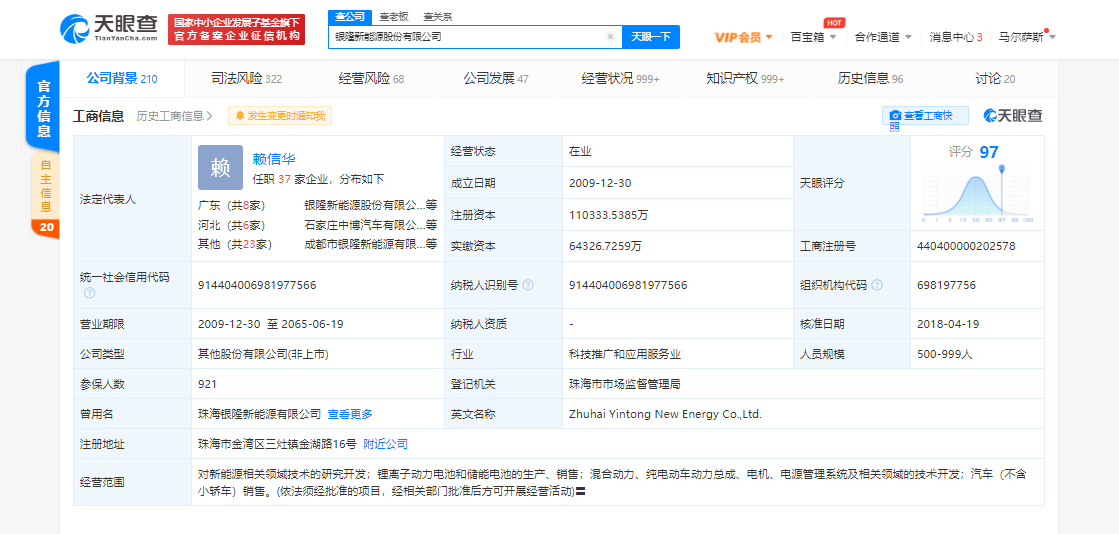
Task: Click the 组织机构代码 value 698197756
Action: click(946, 285)
